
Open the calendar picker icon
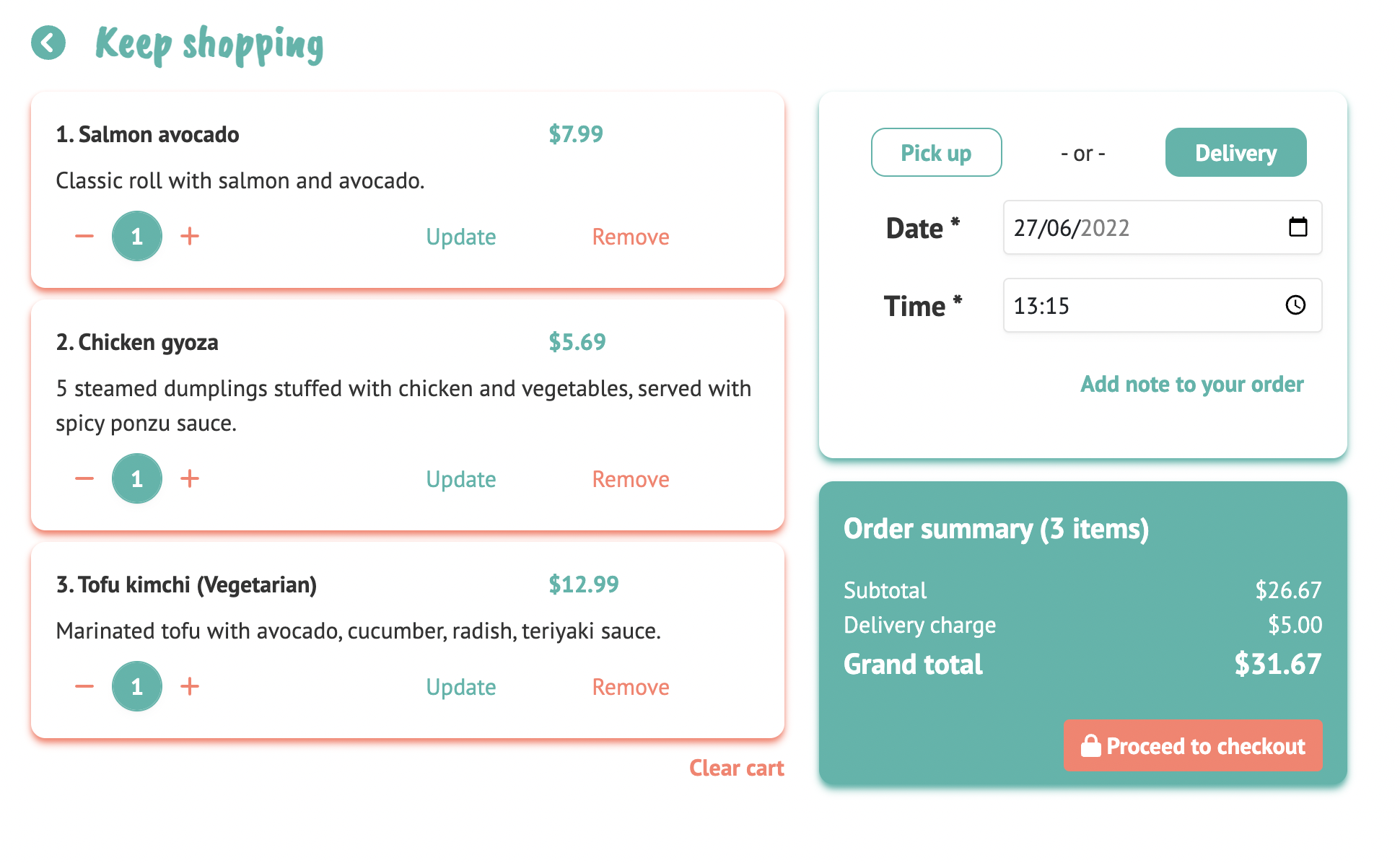pyautogui.click(x=1298, y=227)
